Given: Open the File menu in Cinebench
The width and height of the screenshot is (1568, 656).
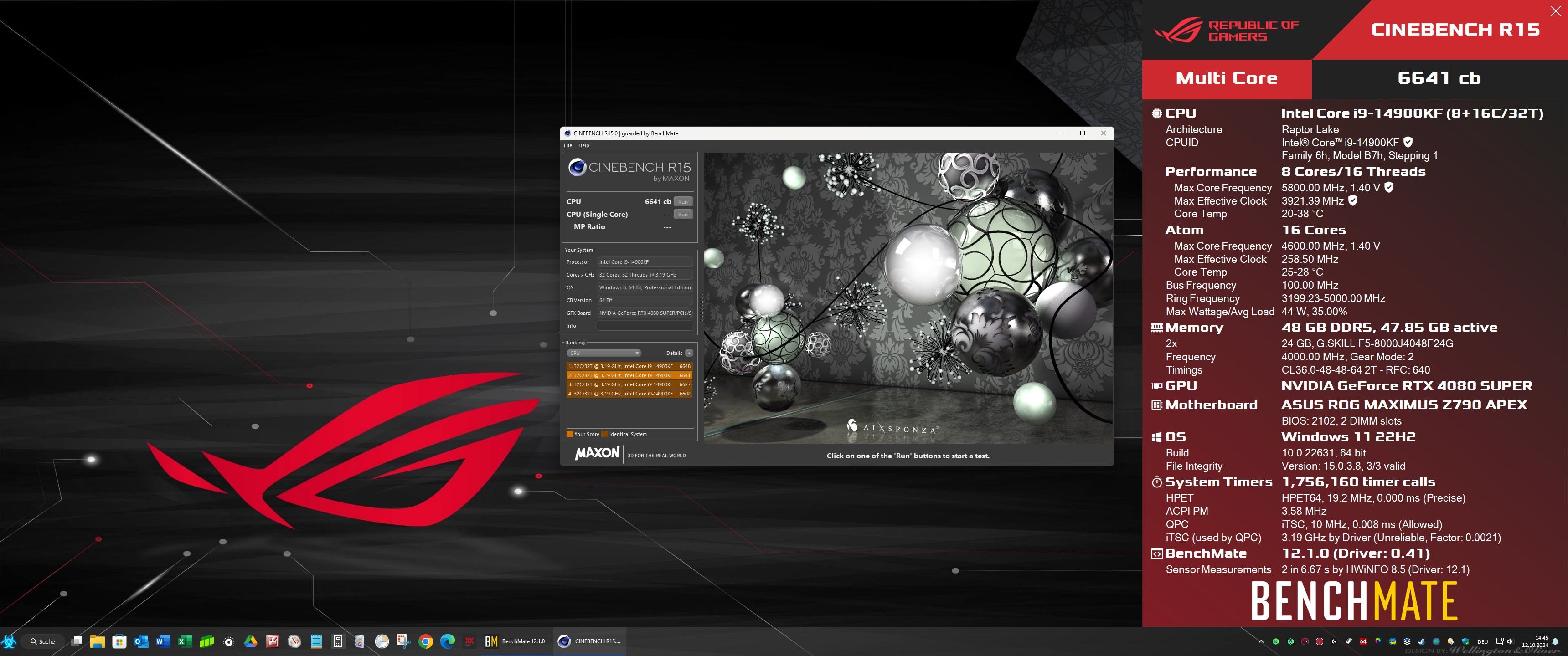Looking at the screenshot, I should click(568, 145).
